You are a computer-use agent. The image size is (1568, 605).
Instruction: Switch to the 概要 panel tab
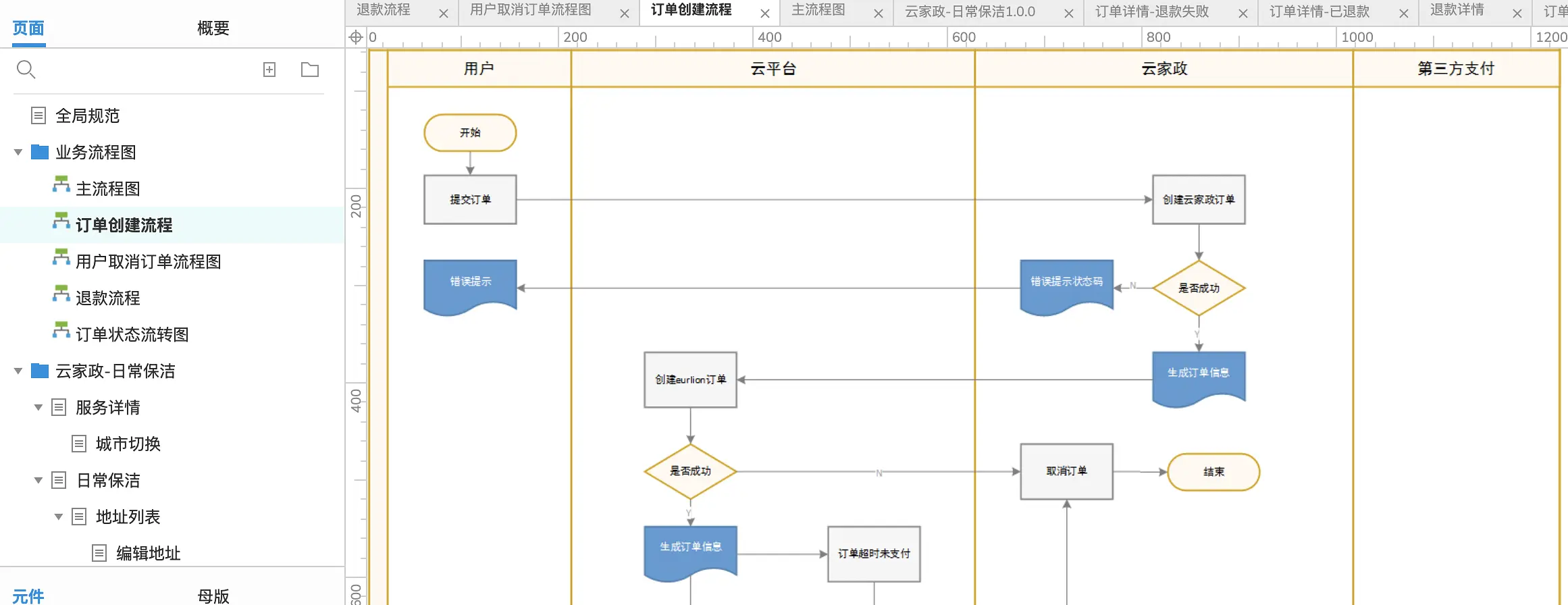pos(213,28)
